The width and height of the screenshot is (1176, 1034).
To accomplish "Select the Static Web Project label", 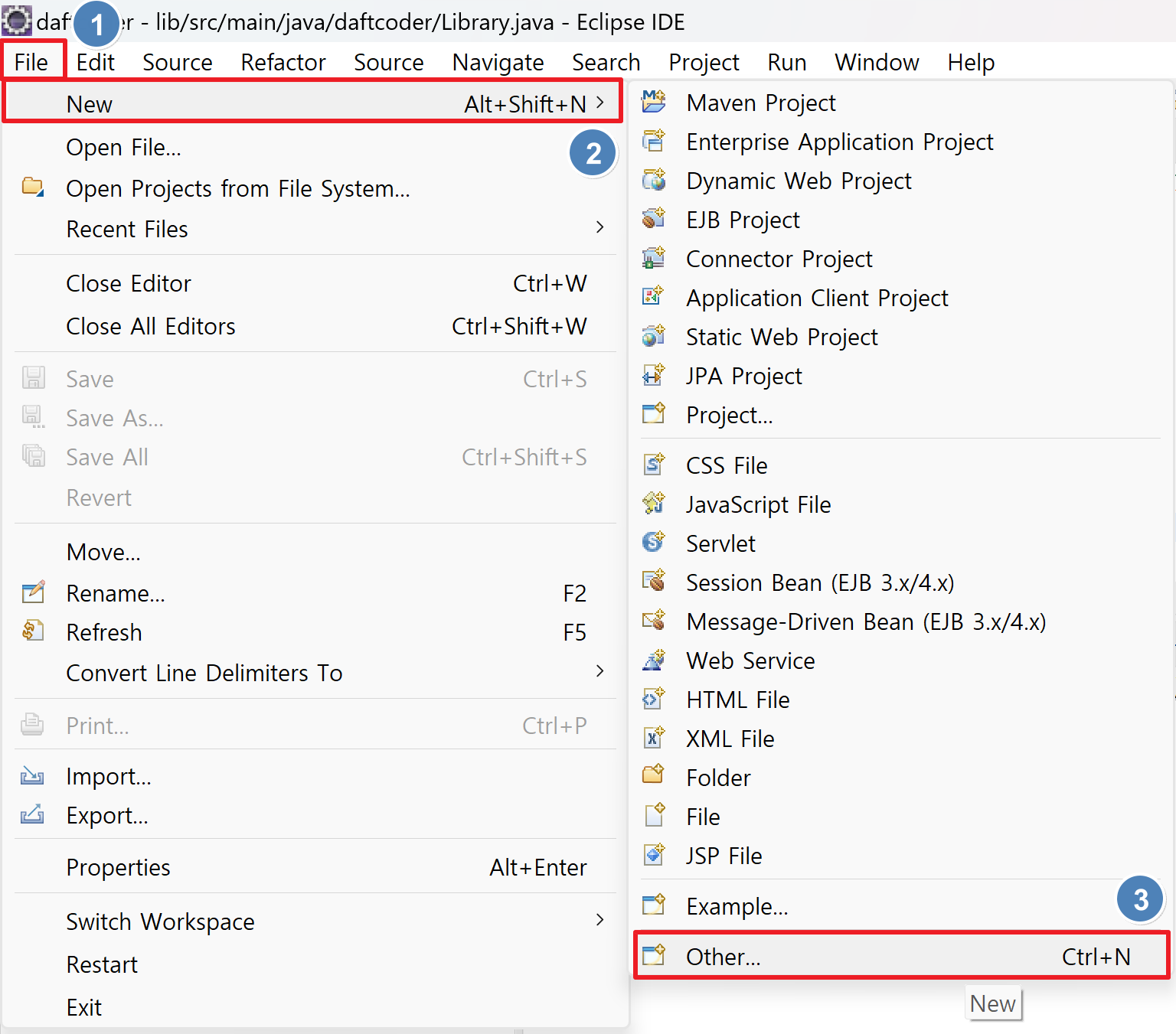I will [x=782, y=337].
